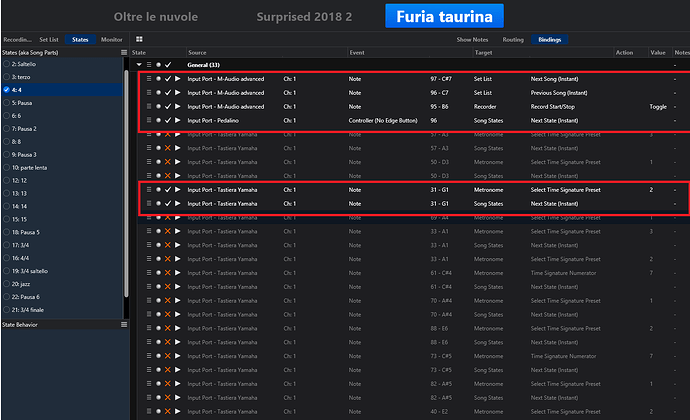The height and width of the screenshot is (420, 690).
Task: Click the grid view icon beside Monitor tab
Action: (139, 39)
